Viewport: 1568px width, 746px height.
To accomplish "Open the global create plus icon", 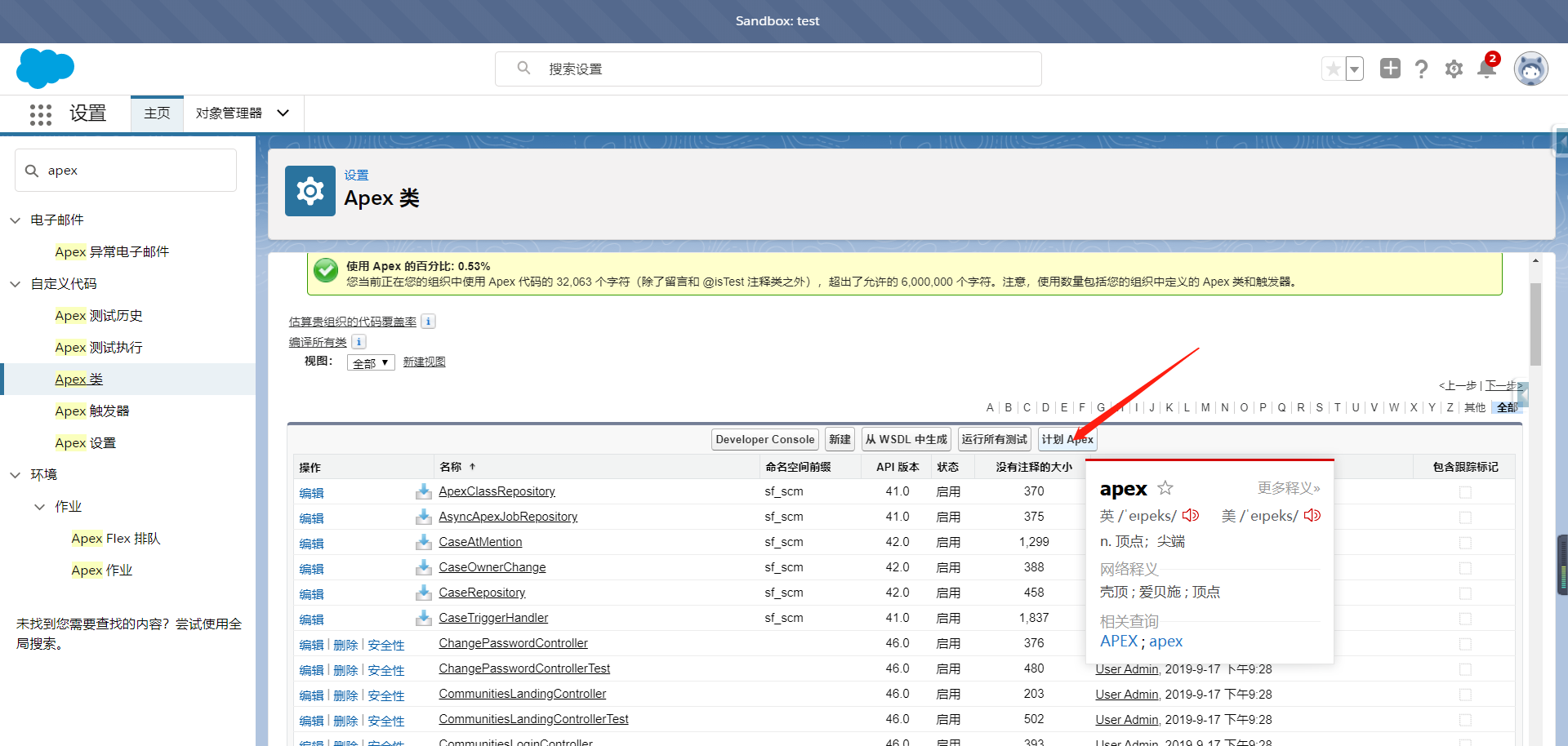I will point(1390,69).
